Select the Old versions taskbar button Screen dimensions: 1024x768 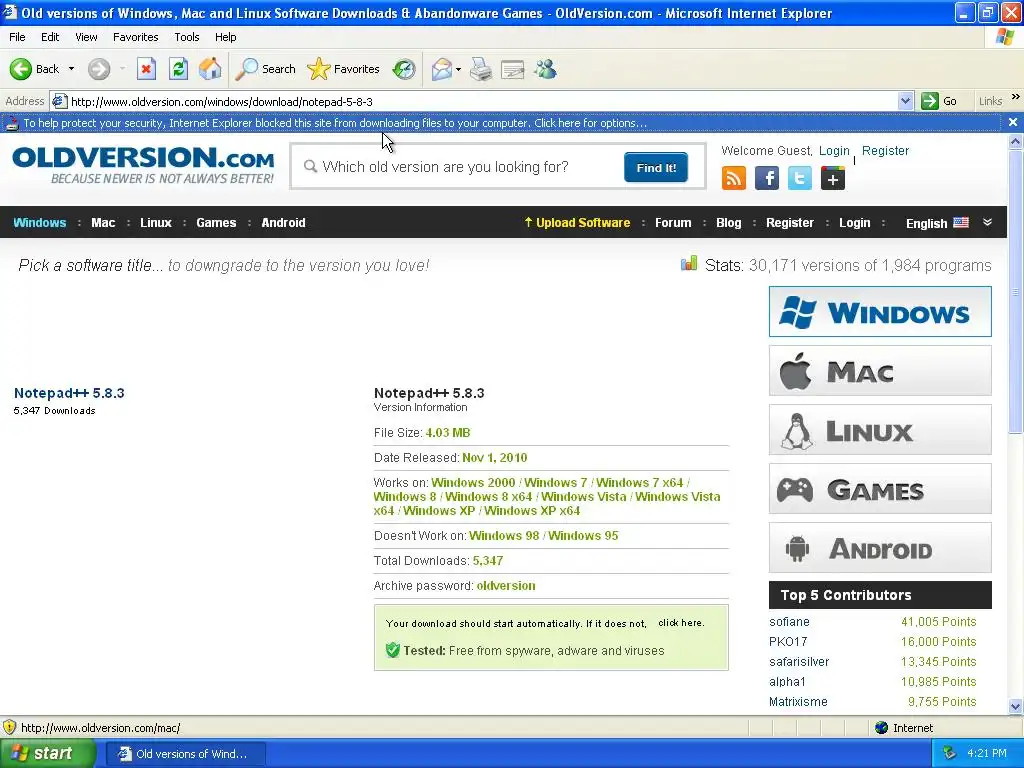pyautogui.click(x=185, y=754)
